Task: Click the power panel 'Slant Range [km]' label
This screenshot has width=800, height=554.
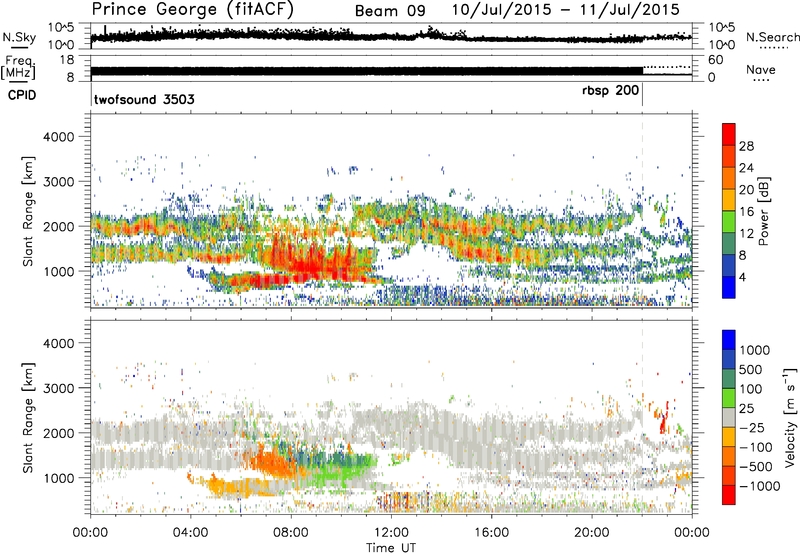Action: 28,211
